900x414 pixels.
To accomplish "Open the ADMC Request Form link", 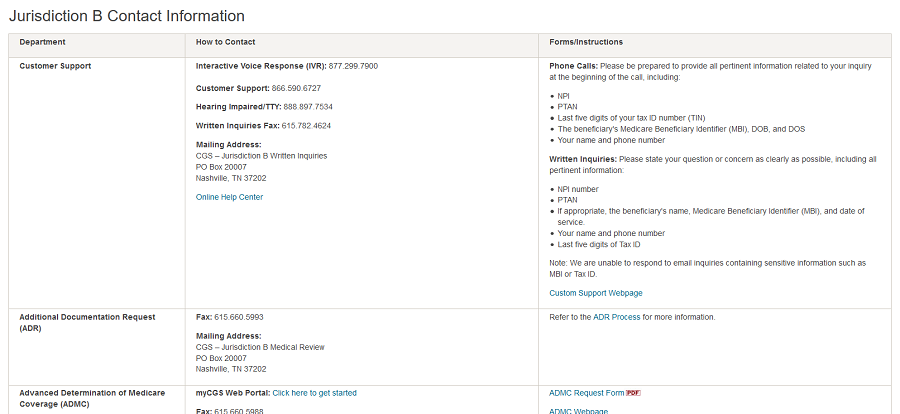I will pyautogui.click(x=586, y=393).
